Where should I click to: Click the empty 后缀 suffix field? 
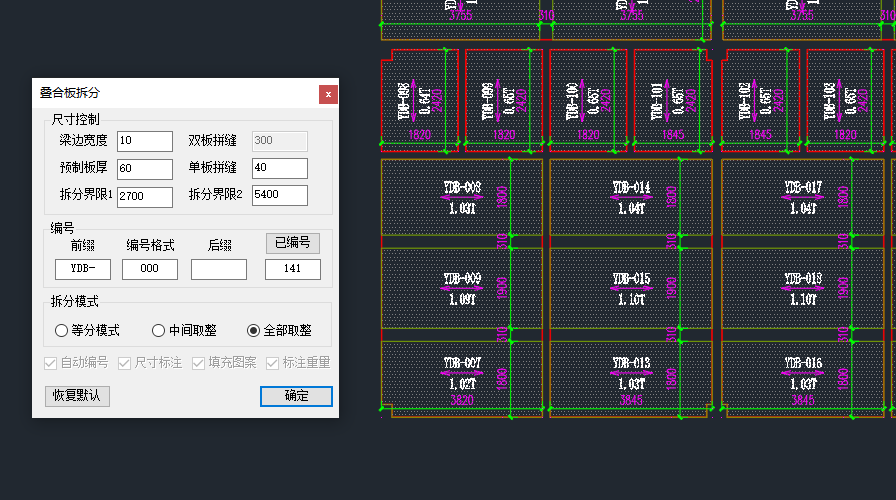(x=218, y=269)
